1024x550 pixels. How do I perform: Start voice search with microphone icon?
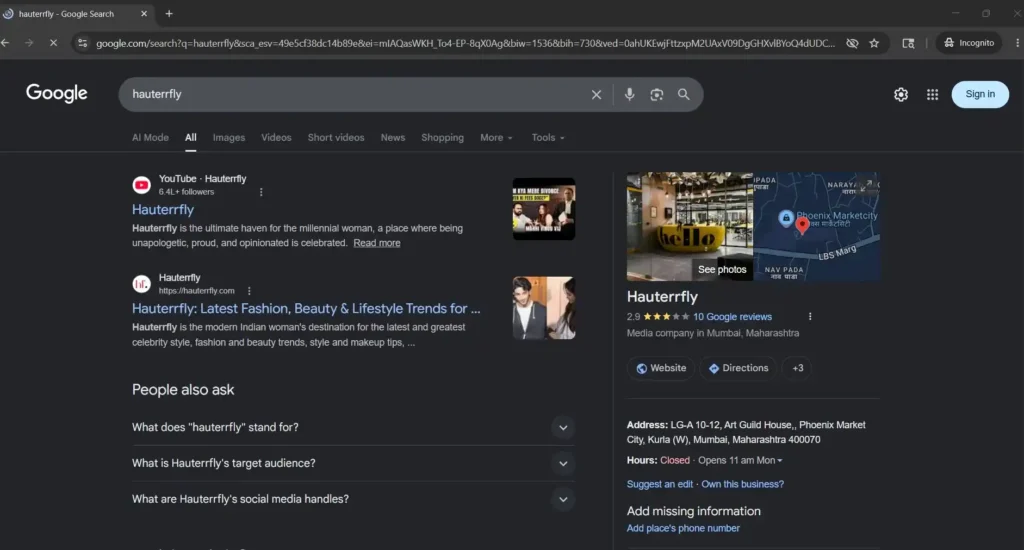(630, 94)
